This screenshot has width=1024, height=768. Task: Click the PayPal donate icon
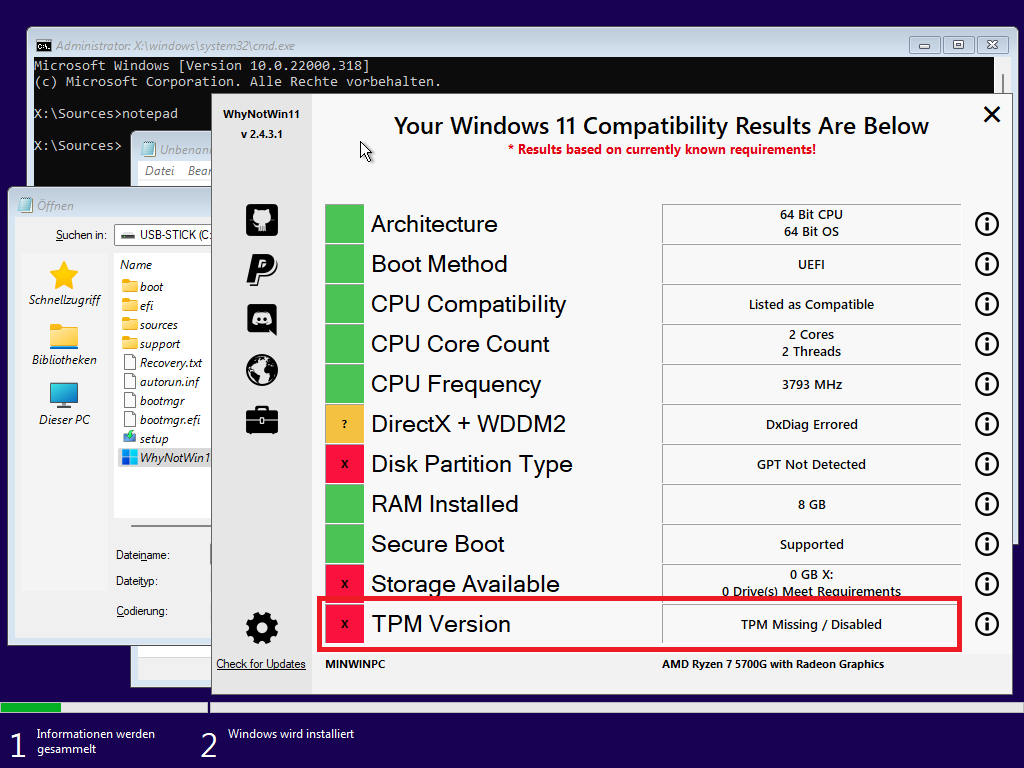point(262,269)
